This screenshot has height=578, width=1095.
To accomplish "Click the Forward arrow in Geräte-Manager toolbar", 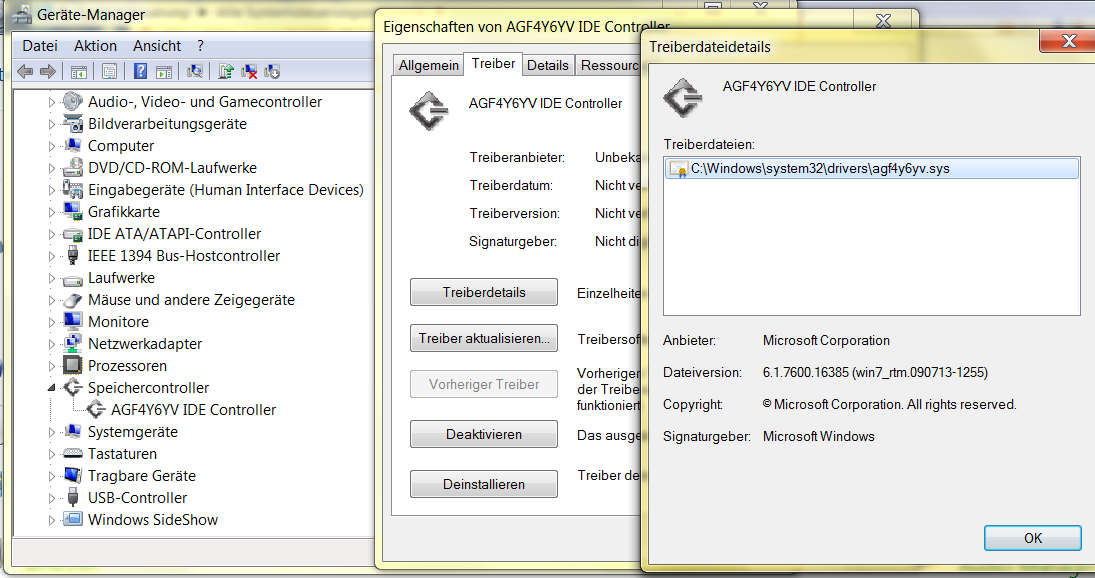I will (x=48, y=71).
